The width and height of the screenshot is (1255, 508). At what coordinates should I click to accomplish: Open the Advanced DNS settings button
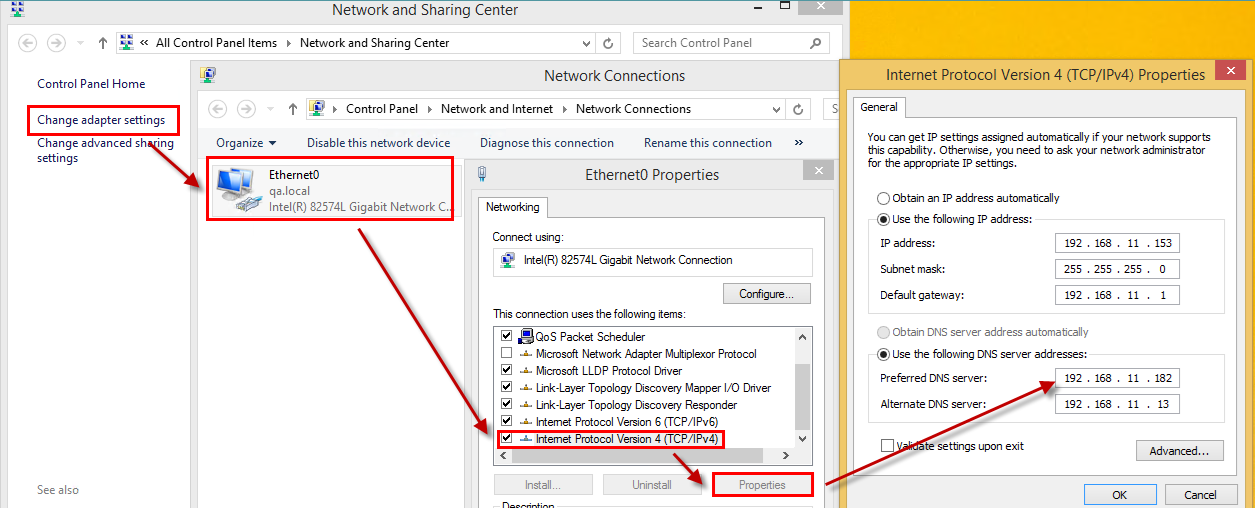[x=1179, y=451]
